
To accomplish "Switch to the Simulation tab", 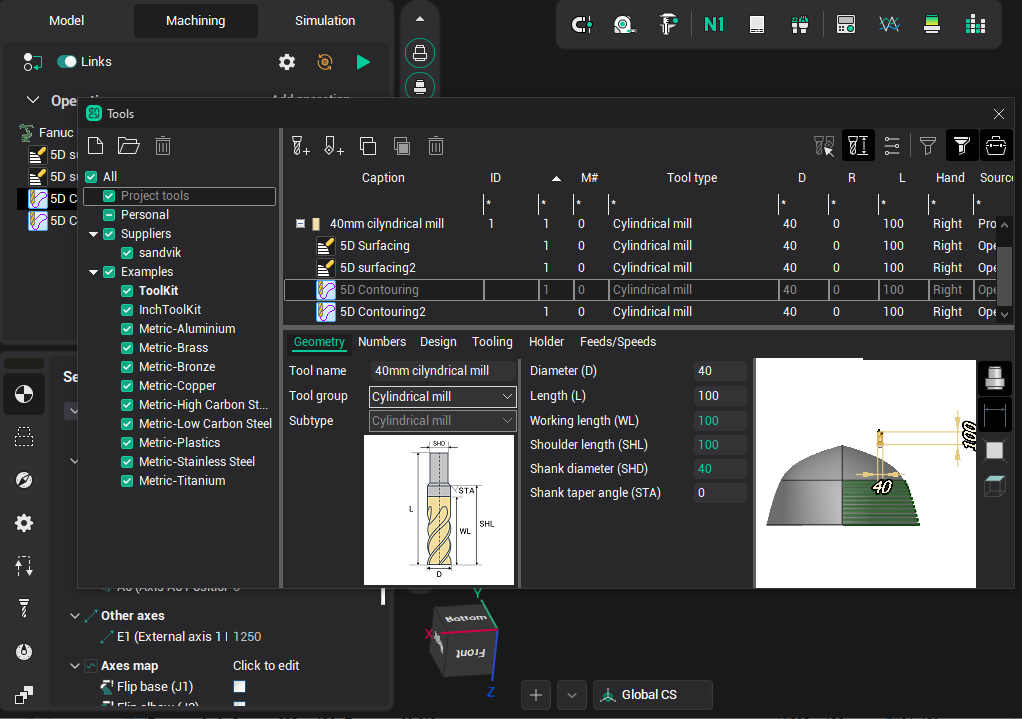I will [325, 21].
